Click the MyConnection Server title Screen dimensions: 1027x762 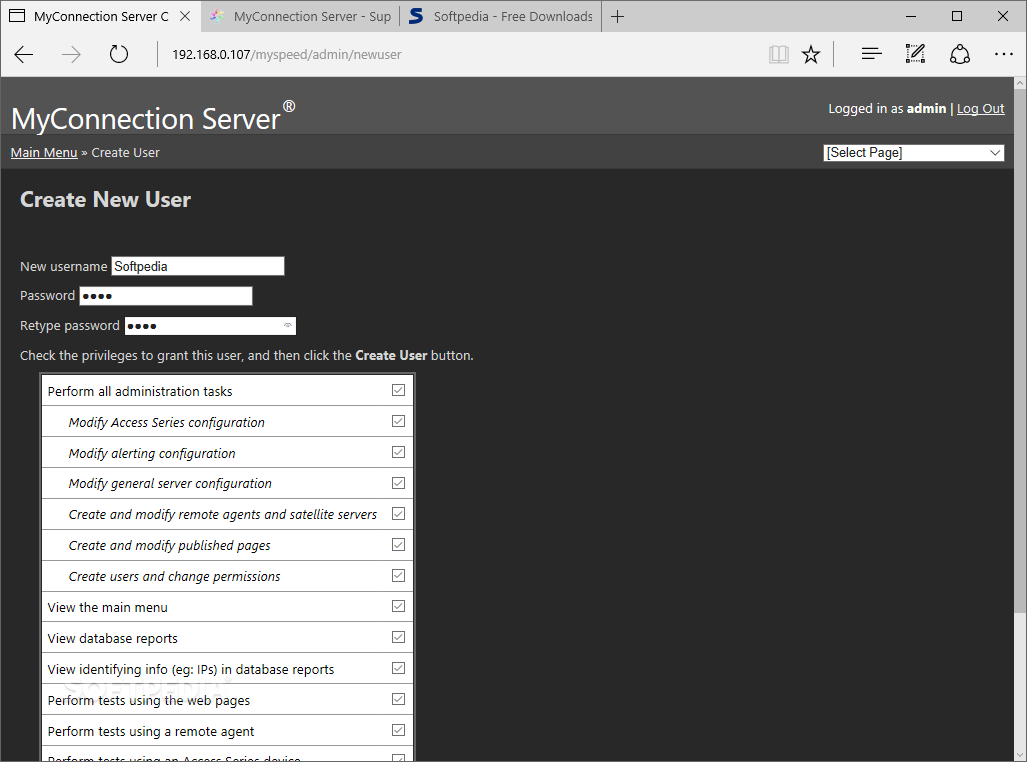[x=153, y=118]
